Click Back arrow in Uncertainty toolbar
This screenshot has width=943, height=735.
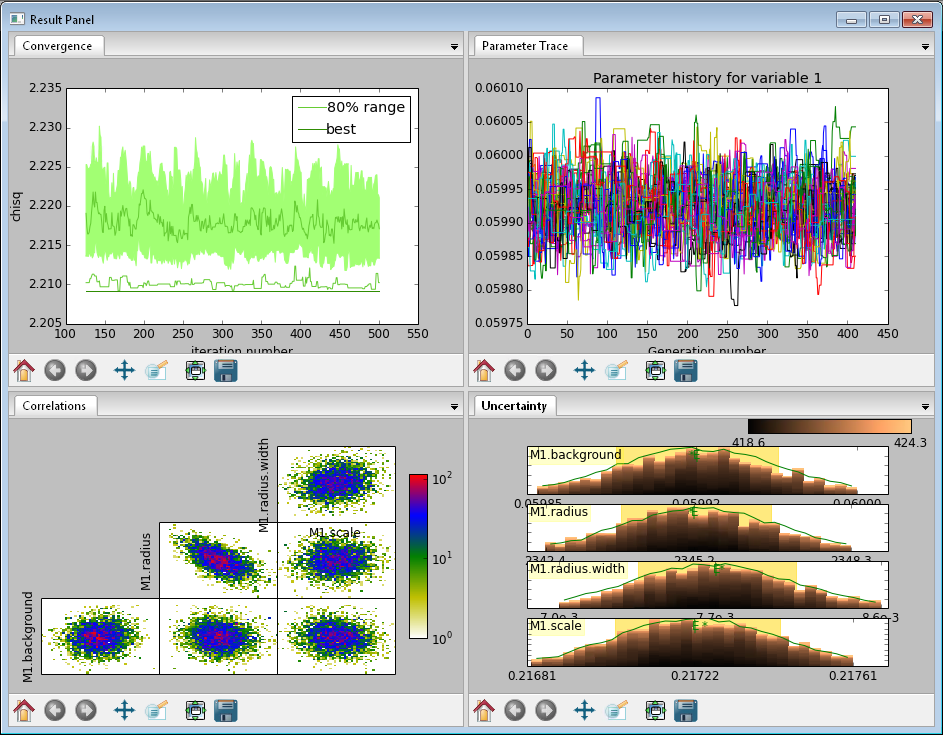tap(515, 710)
